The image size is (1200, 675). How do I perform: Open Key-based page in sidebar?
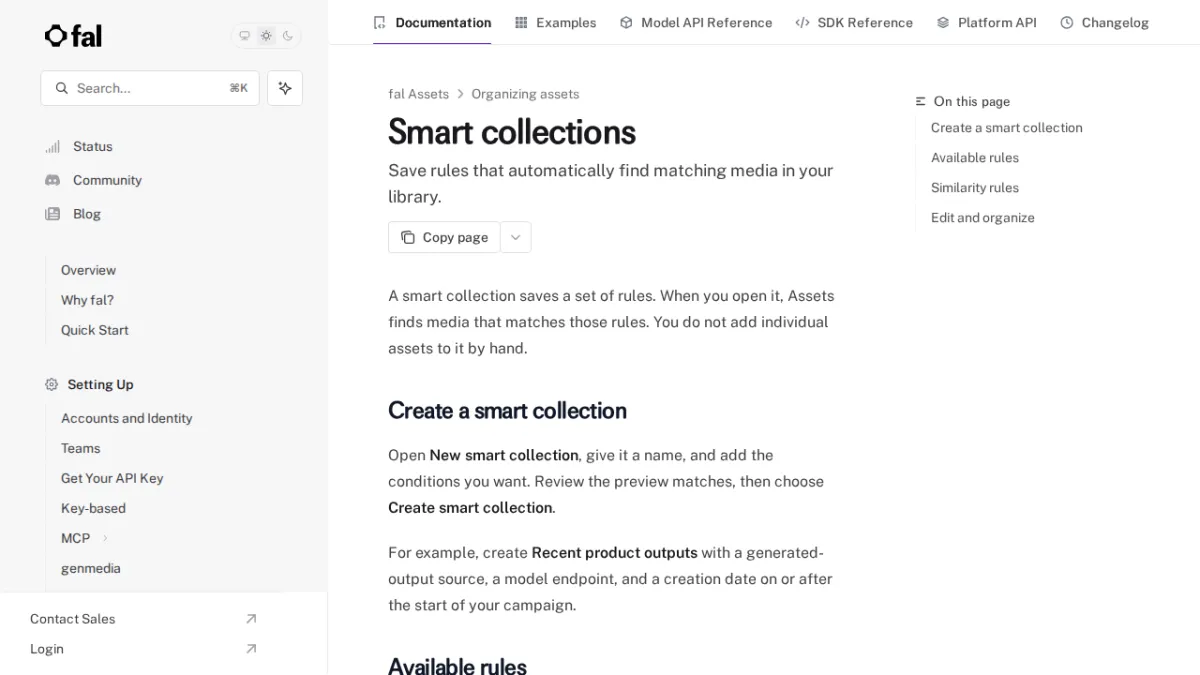tap(93, 508)
